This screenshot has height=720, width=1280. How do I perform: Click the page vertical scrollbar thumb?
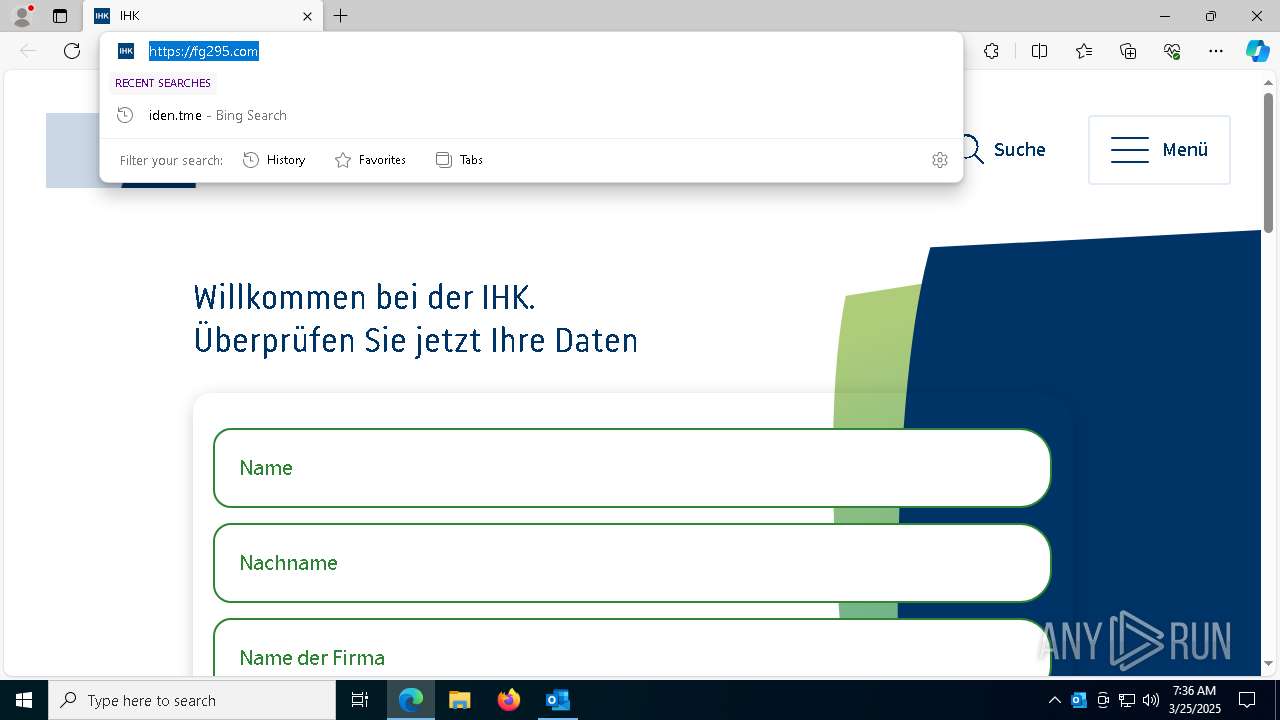[1268, 165]
